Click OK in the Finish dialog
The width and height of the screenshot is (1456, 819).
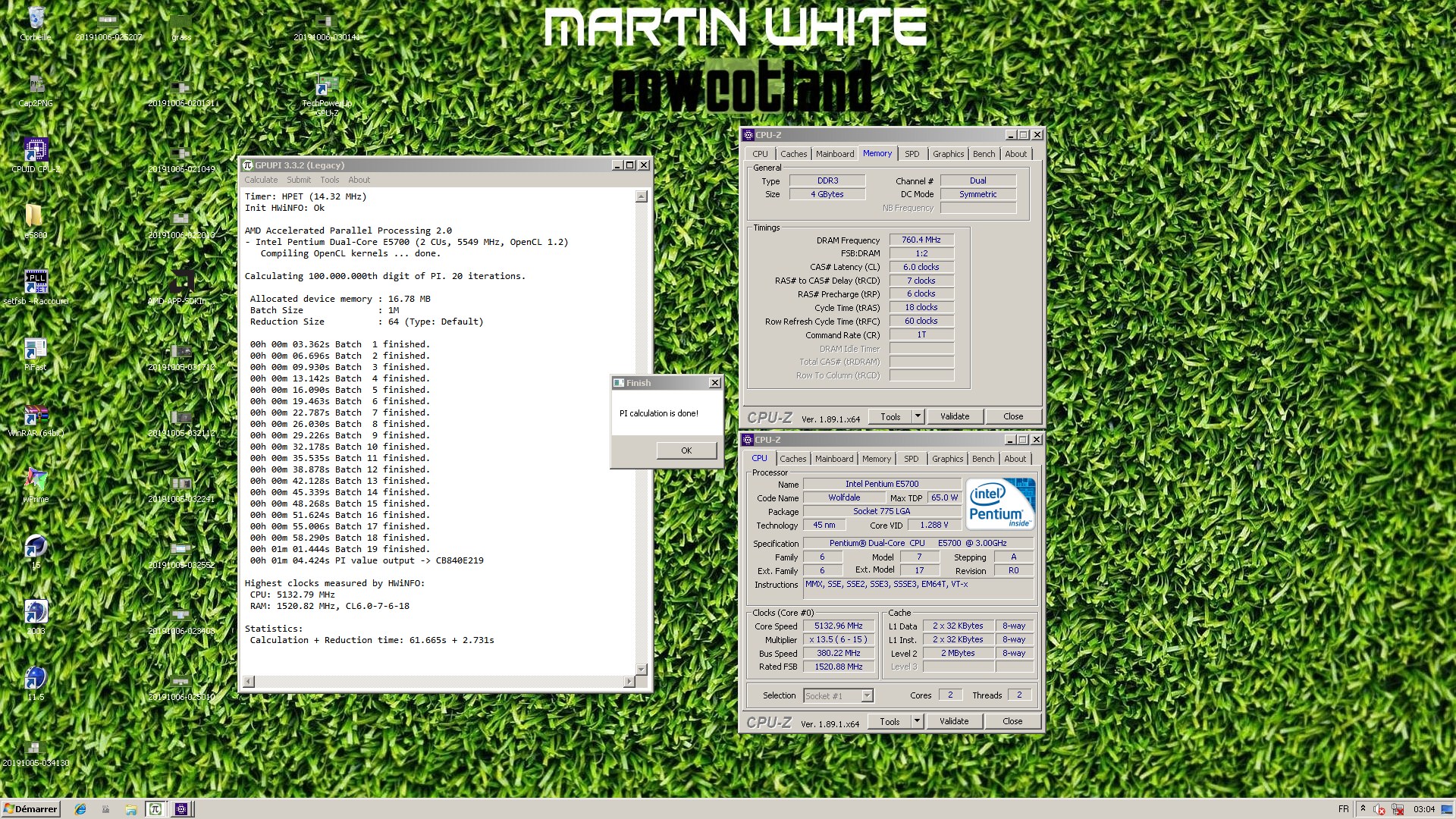point(686,450)
